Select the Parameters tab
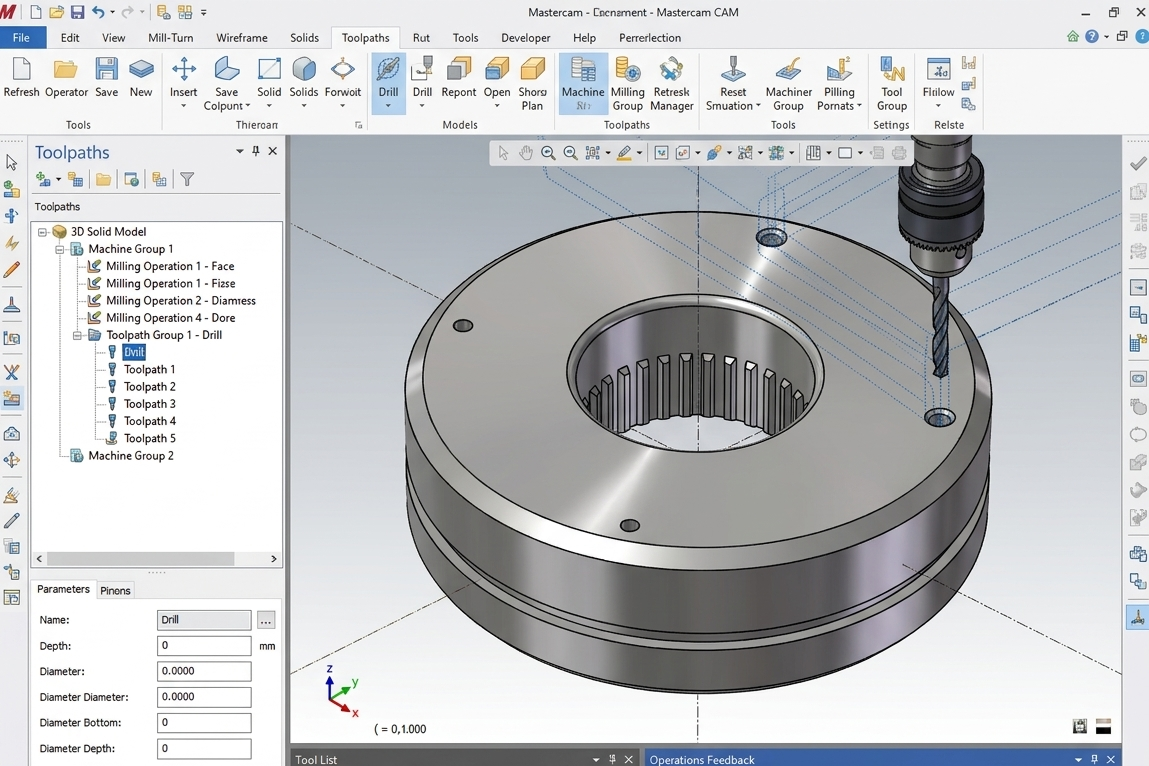 click(63, 589)
